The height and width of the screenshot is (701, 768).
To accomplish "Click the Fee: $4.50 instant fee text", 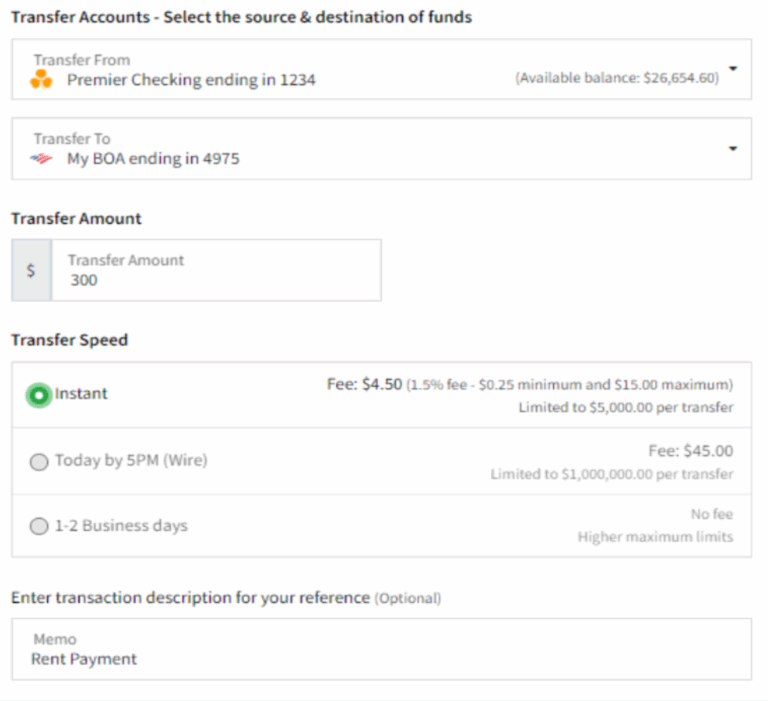I will point(364,384).
